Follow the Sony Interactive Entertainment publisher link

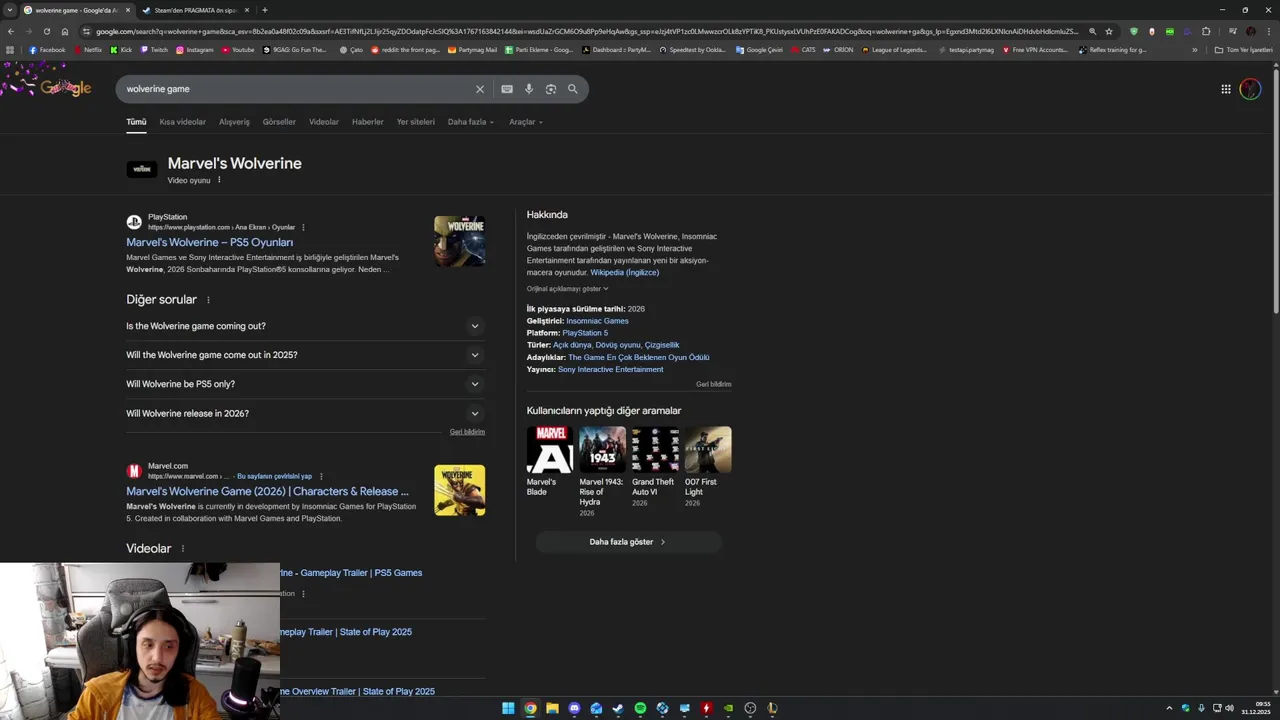[610, 369]
